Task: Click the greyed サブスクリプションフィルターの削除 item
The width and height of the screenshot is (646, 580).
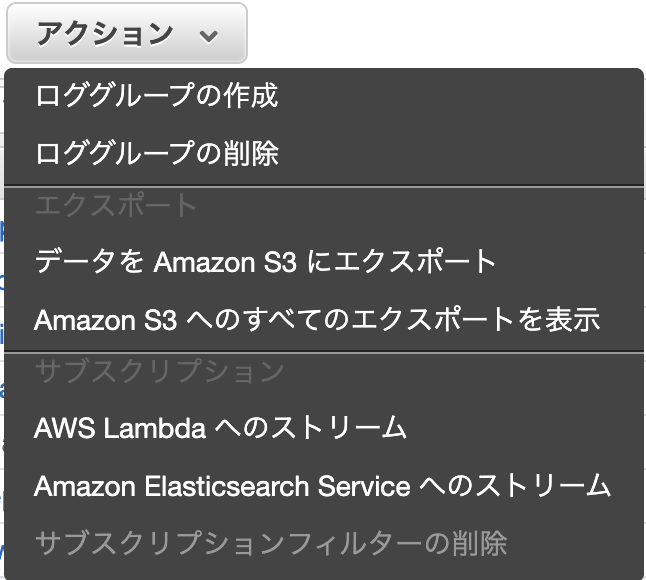Action: [270, 544]
